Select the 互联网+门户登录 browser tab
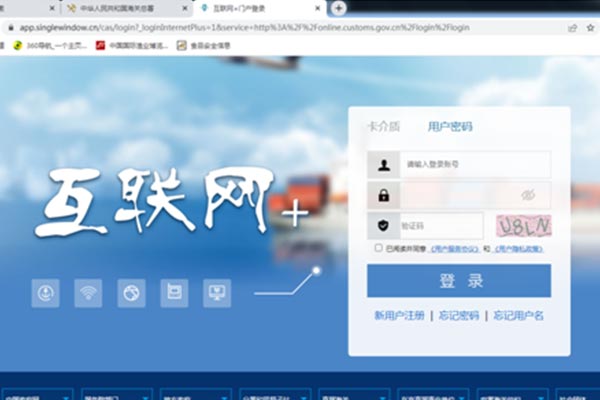 260,8
